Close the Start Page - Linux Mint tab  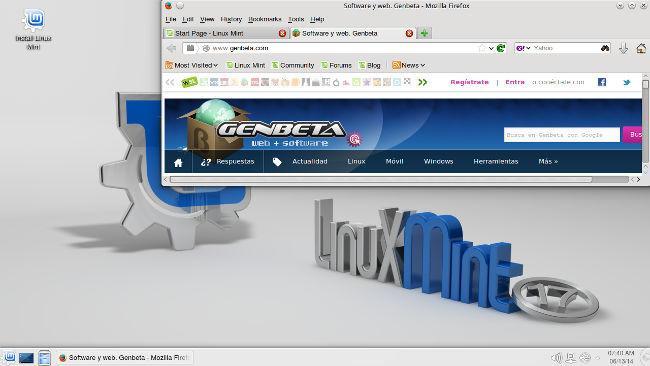pyautogui.click(x=282, y=33)
